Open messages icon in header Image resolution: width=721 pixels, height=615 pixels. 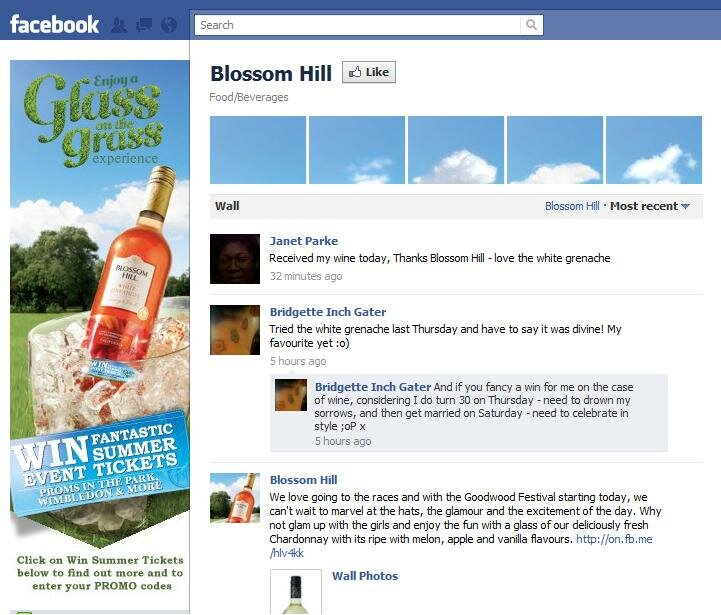click(x=144, y=25)
